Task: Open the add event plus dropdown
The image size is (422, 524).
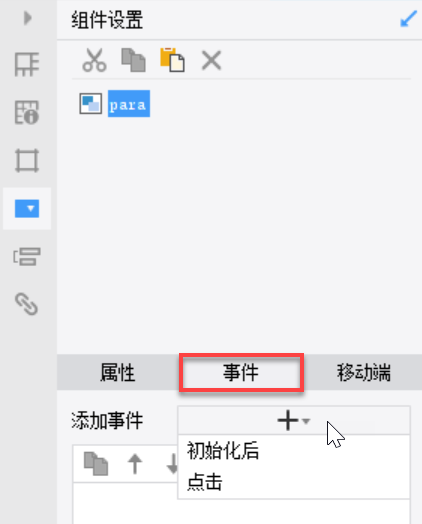Action: tap(294, 420)
